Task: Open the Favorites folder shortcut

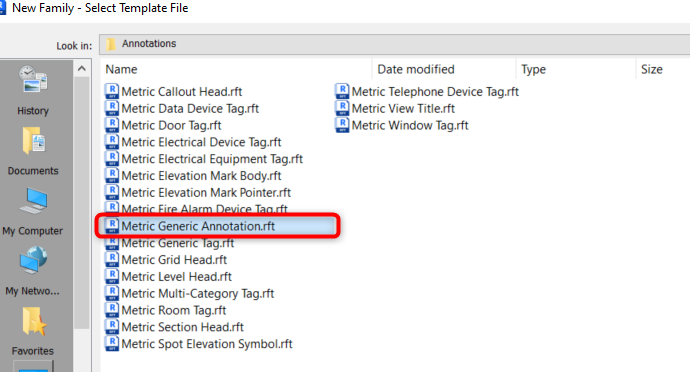Action: (x=33, y=331)
